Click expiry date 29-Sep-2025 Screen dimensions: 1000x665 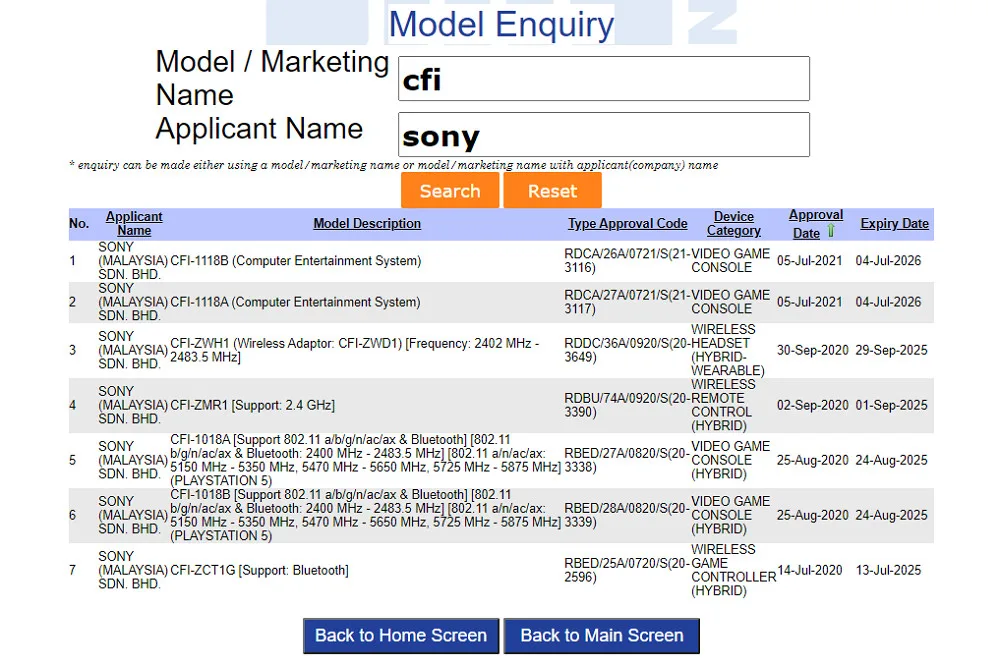[x=892, y=351]
